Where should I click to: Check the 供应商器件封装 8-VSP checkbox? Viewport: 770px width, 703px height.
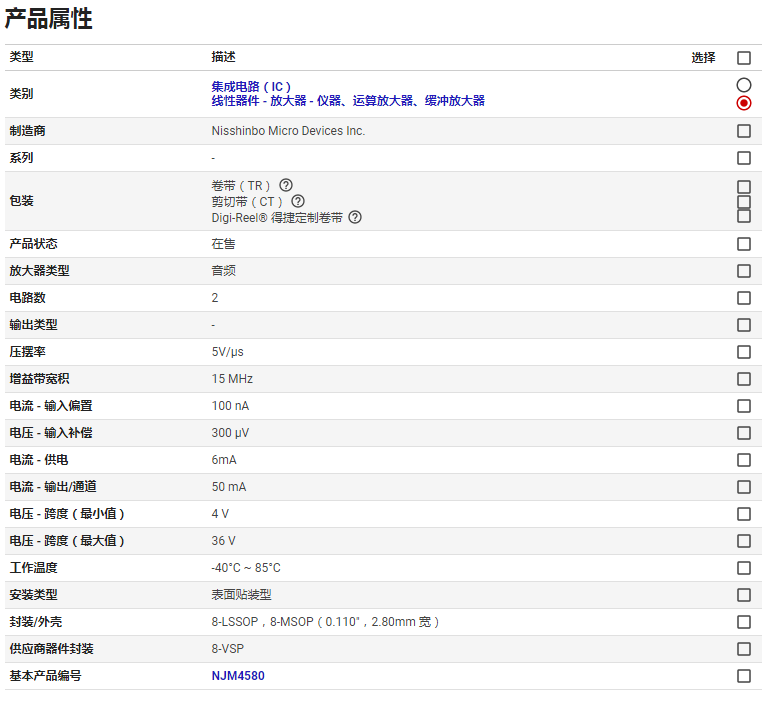click(743, 649)
